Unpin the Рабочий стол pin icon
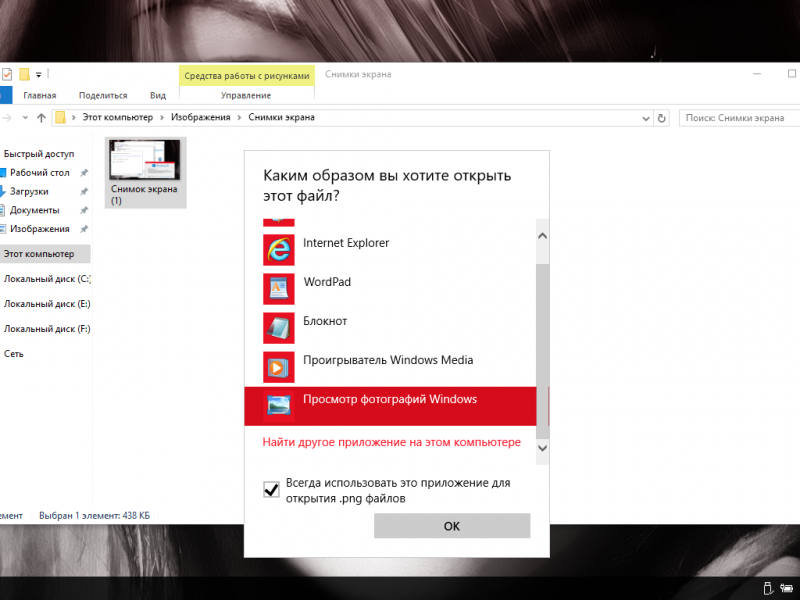This screenshot has height=600, width=800. (x=84, y=173)
